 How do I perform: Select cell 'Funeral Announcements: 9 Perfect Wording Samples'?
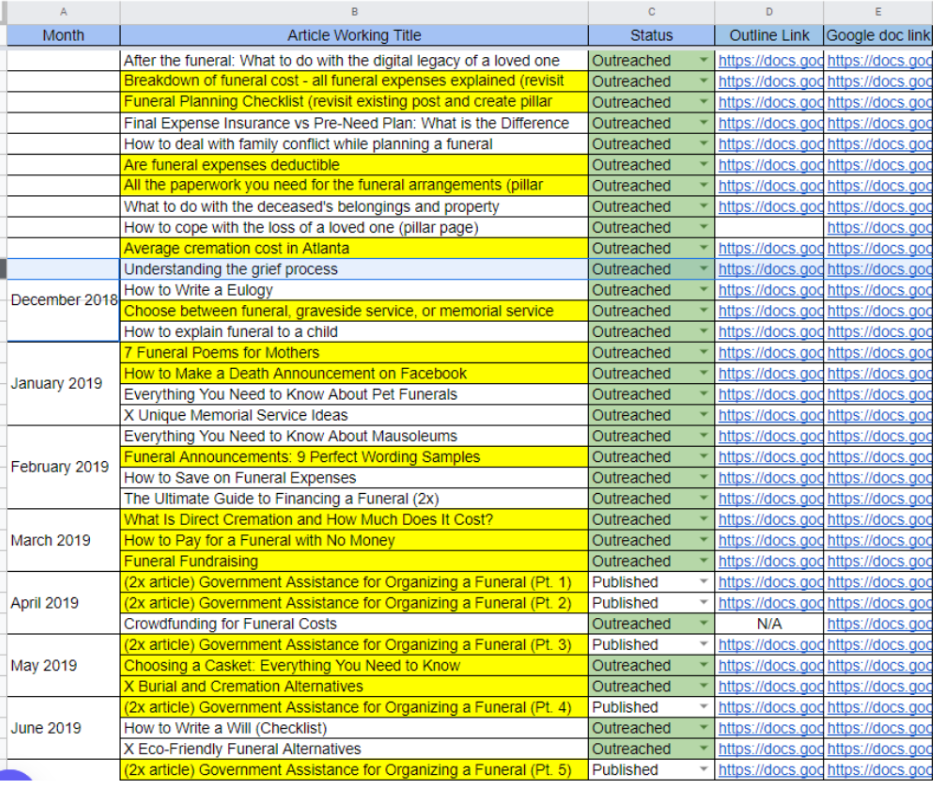pos(356,459)
